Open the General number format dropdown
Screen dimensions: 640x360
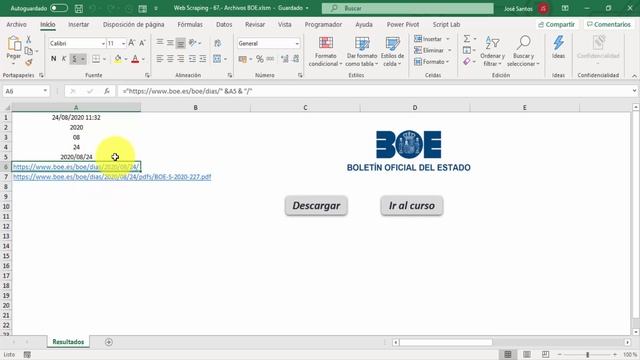tap(297, 43)
